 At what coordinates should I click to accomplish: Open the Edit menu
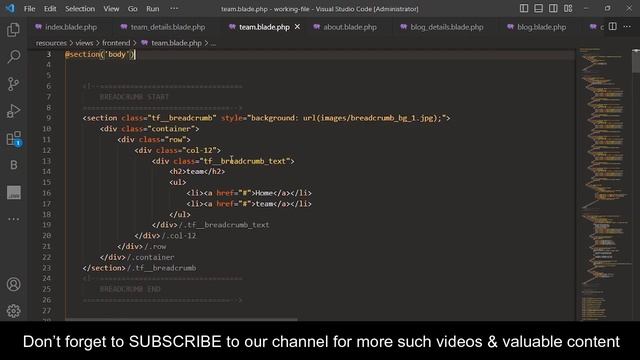[50, 9]
